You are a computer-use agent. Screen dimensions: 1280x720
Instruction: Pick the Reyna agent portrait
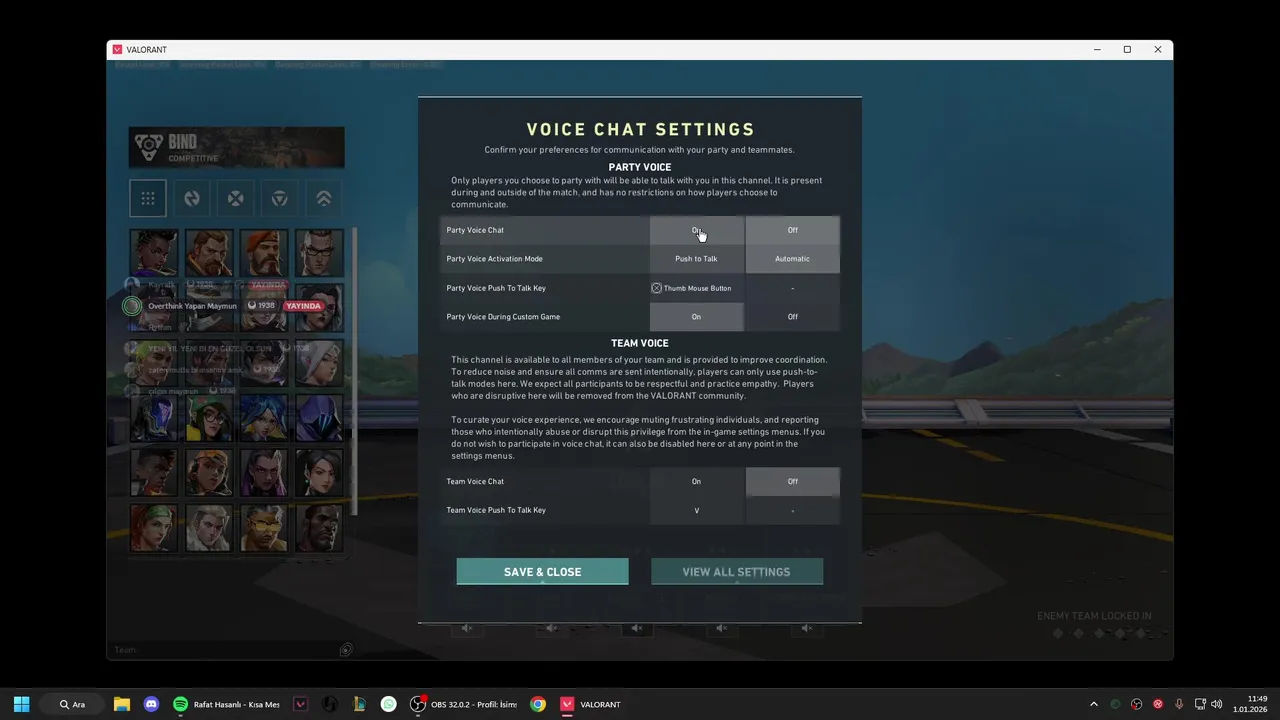click(264, 473)
